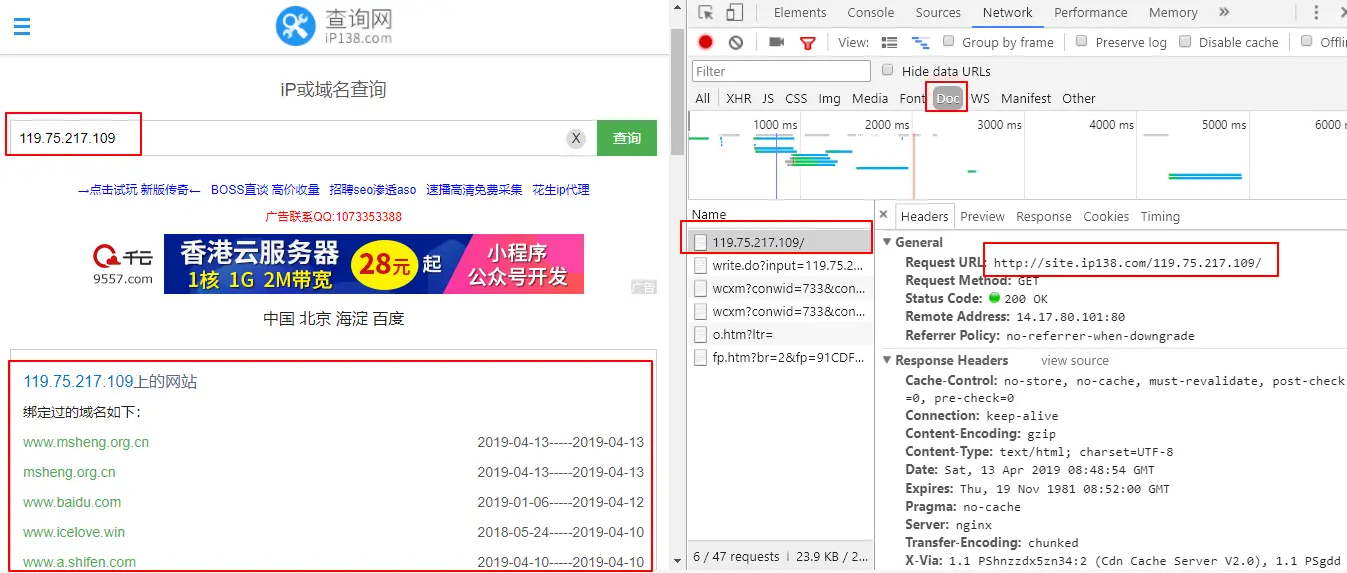The image size is (1347, 573).
Task: Open www.icelove.win domain link
Action: pyautogui.click(x=74, y=532)
